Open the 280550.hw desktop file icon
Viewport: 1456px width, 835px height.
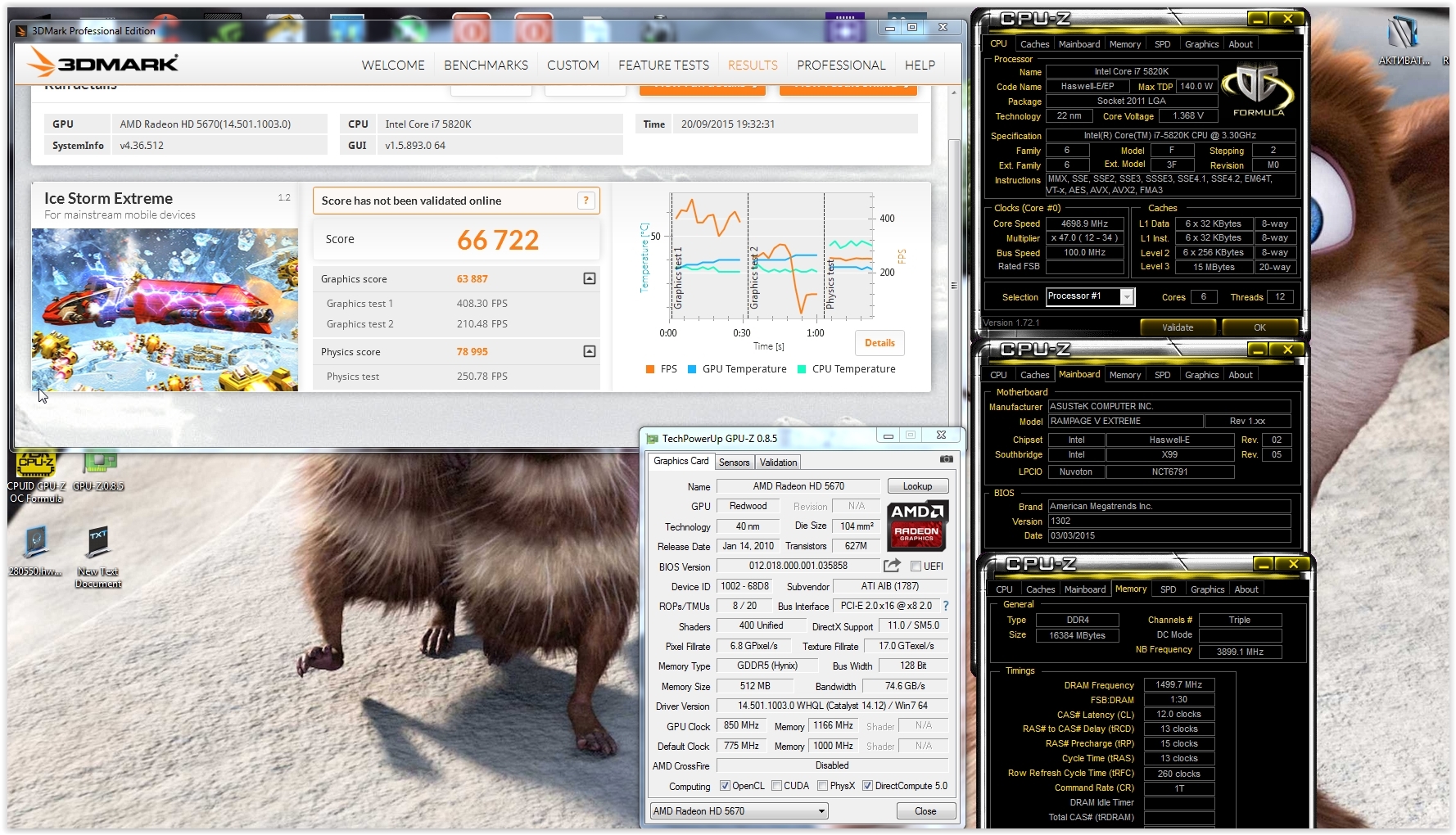[35, 551]
